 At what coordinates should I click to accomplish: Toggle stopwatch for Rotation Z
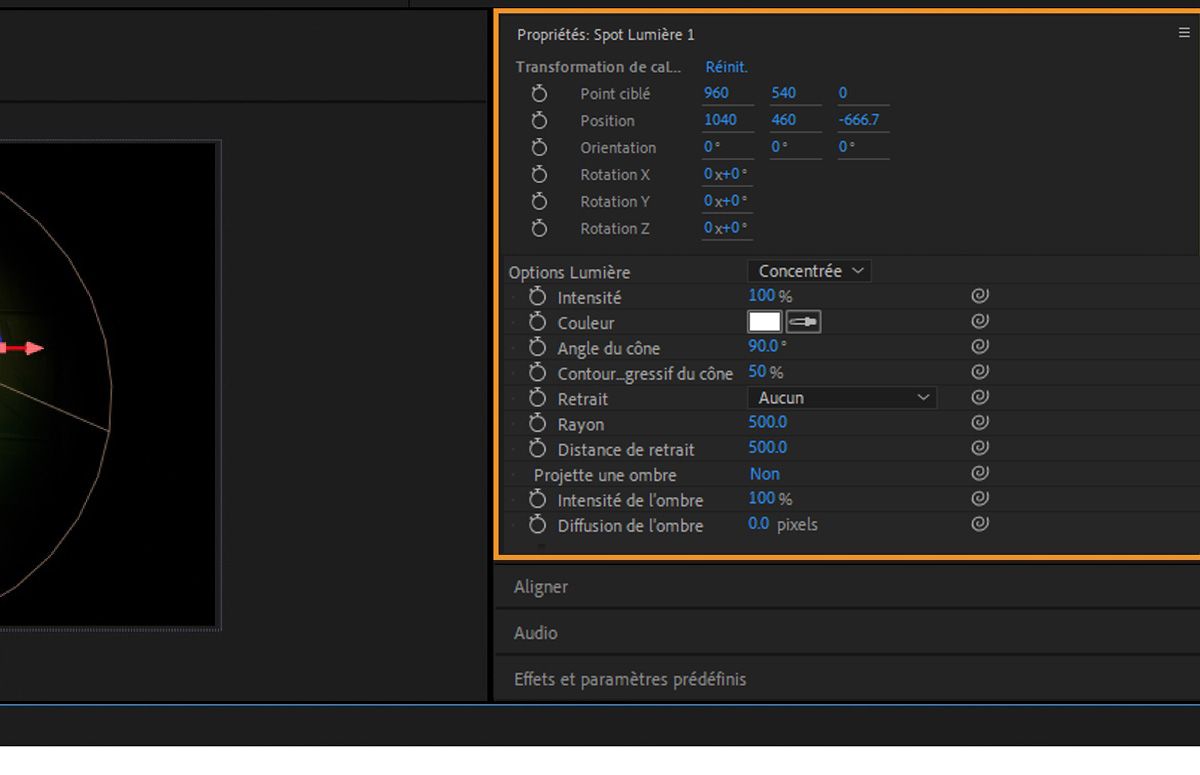[539, 228]
